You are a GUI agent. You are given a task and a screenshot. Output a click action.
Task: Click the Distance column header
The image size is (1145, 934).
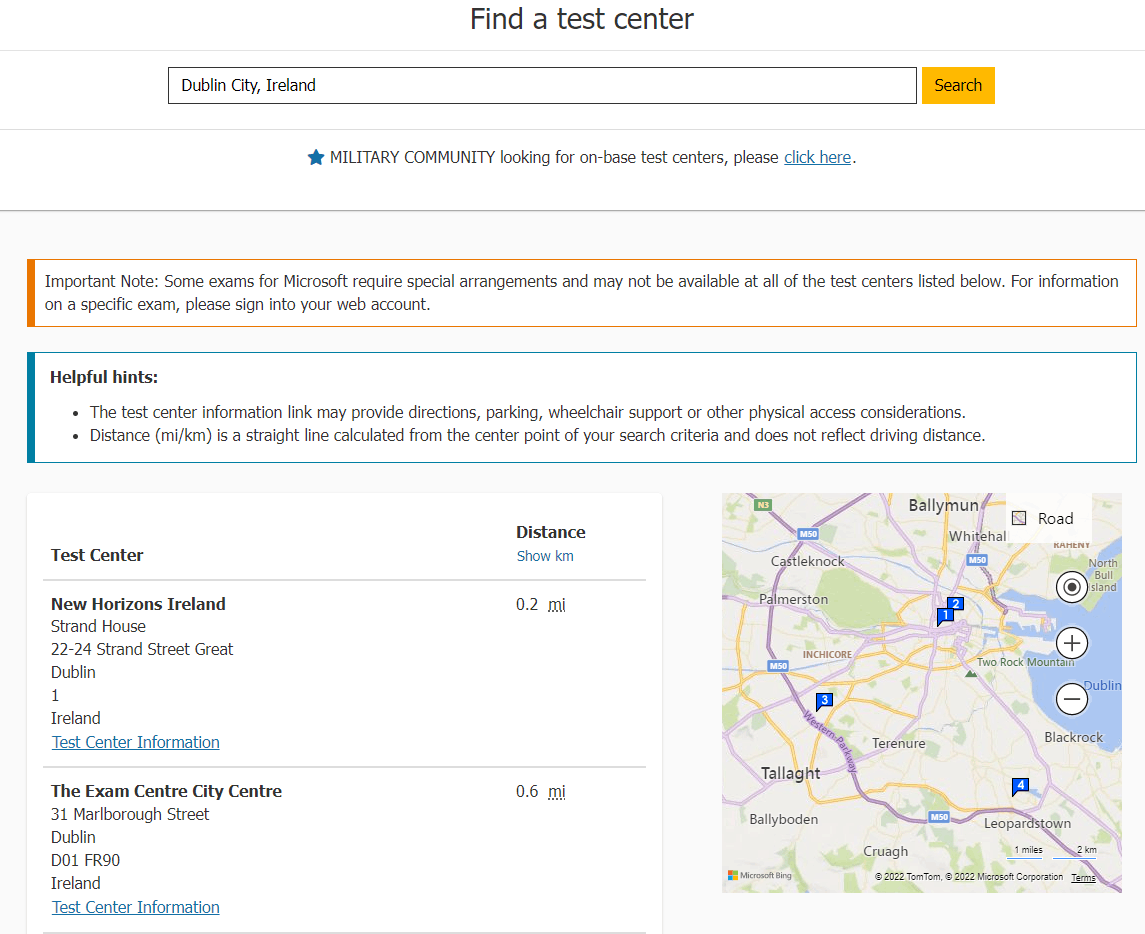point(551,532)
